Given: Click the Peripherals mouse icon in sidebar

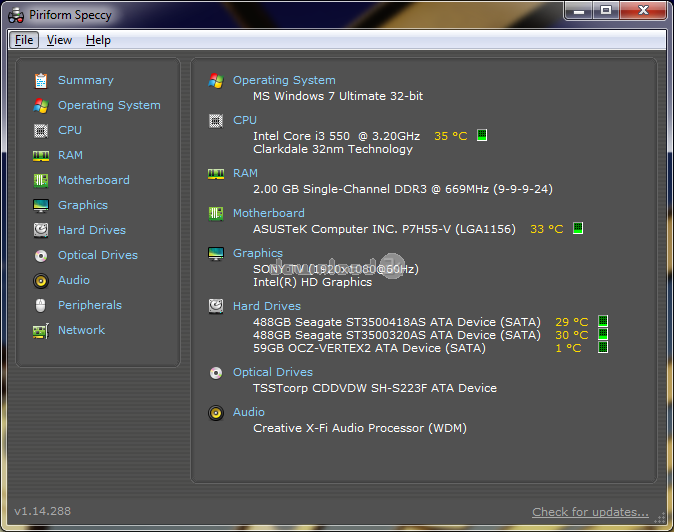Looking at the screenshot, I should click(40, 306).
